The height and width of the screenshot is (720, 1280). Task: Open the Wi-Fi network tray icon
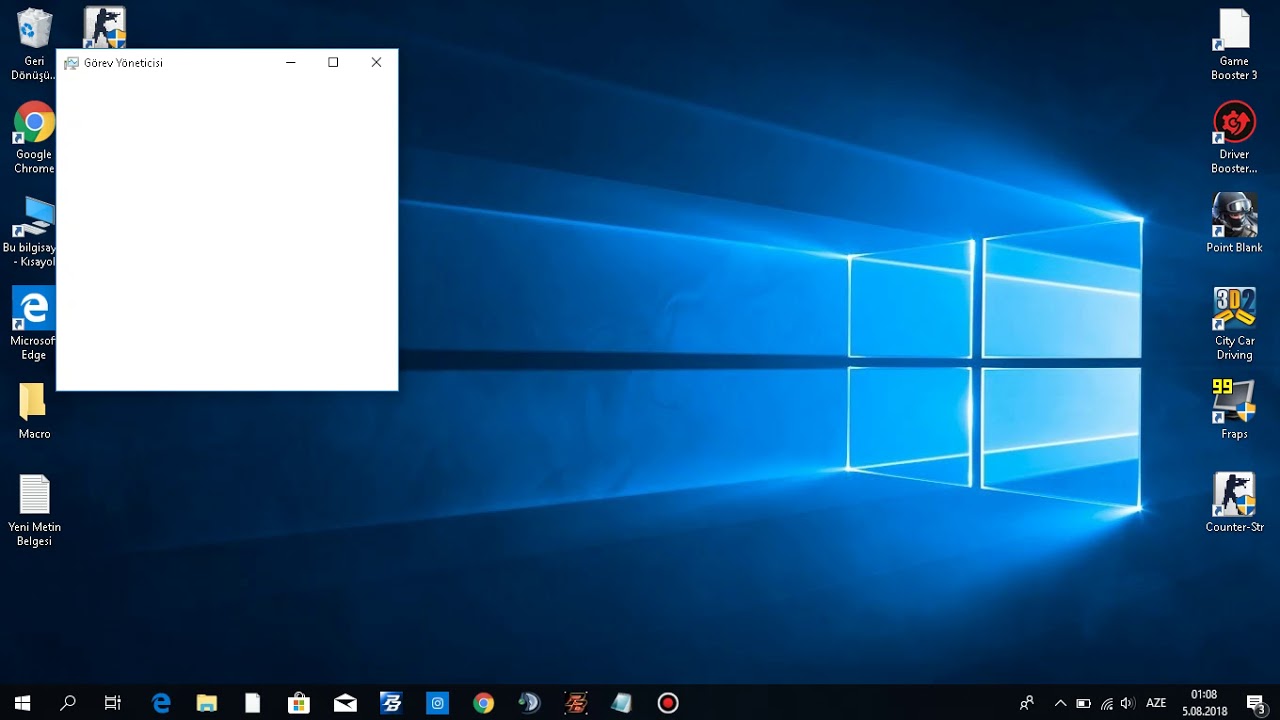[1106, 703]
